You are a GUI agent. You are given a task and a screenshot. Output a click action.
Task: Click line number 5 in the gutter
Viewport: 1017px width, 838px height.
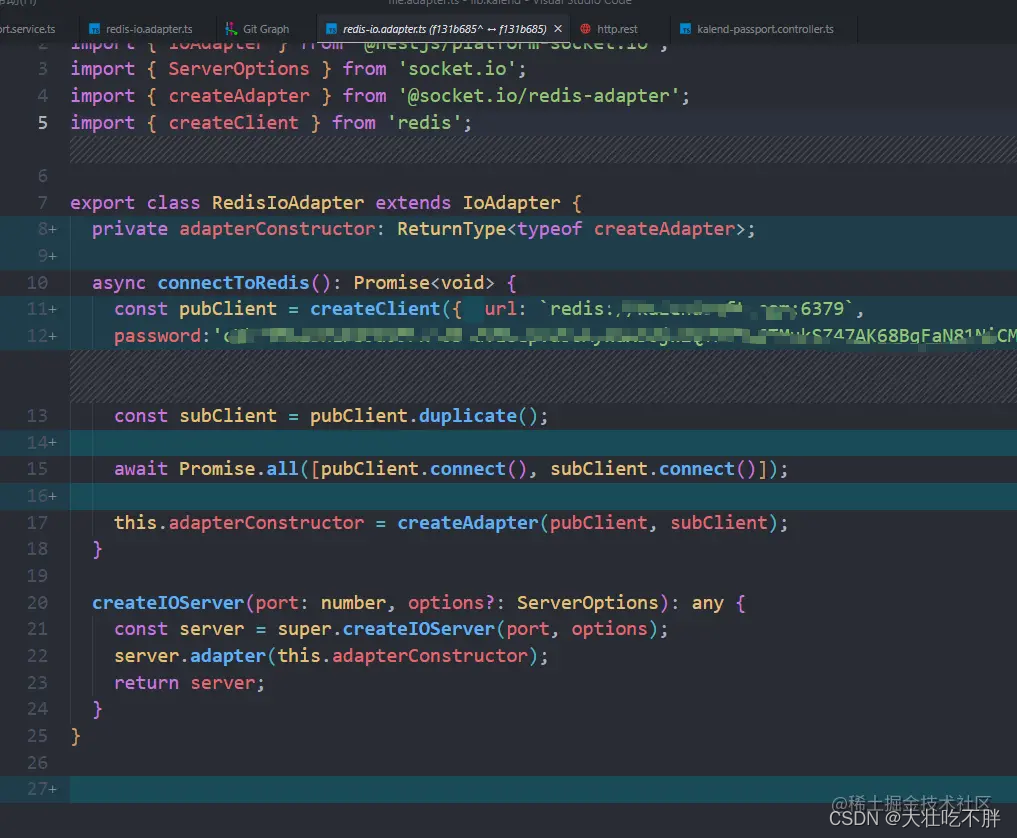tap(43, 123)
